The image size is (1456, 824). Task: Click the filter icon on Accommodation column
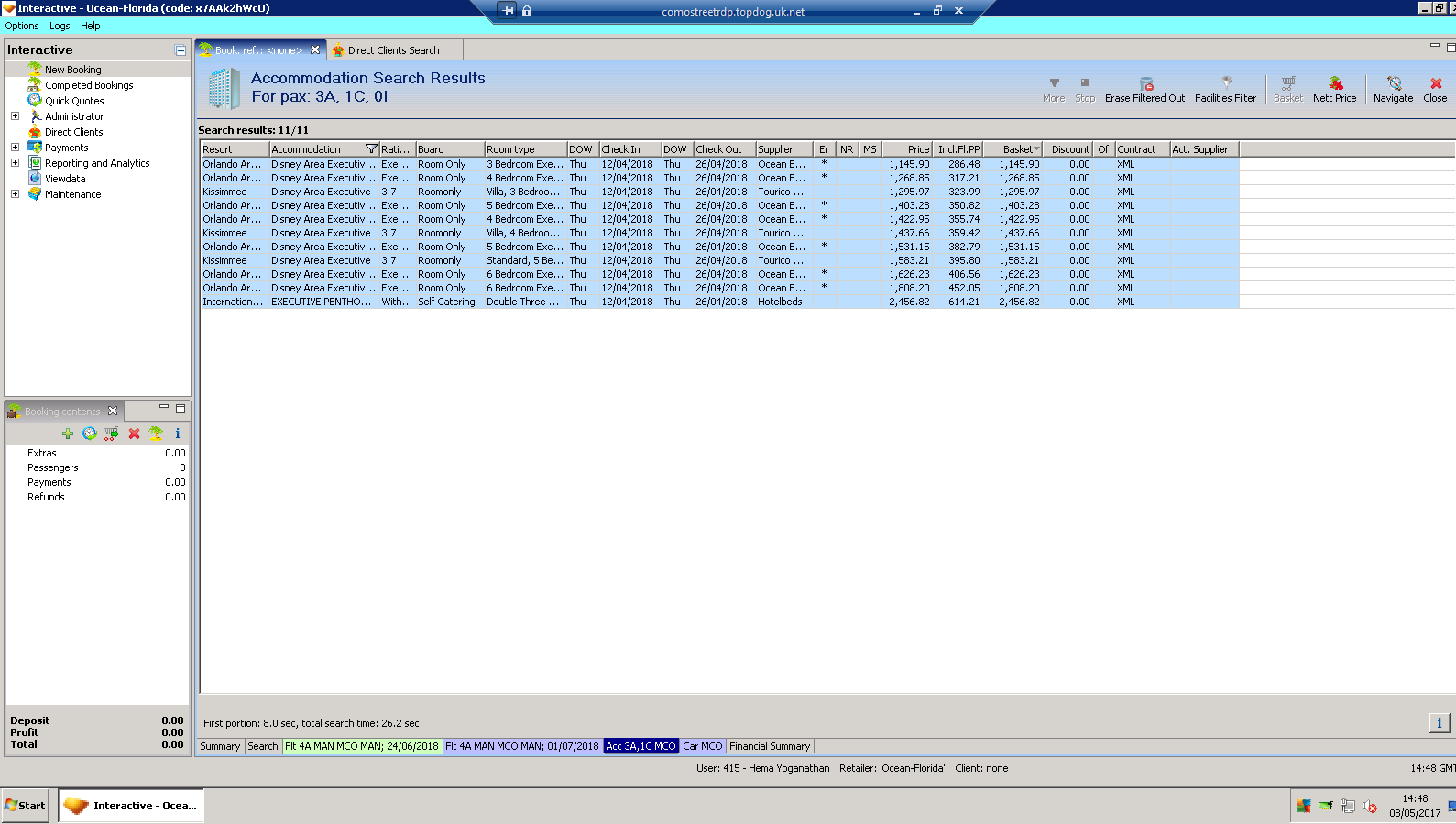pyautogui.click(x=371, y=149)
